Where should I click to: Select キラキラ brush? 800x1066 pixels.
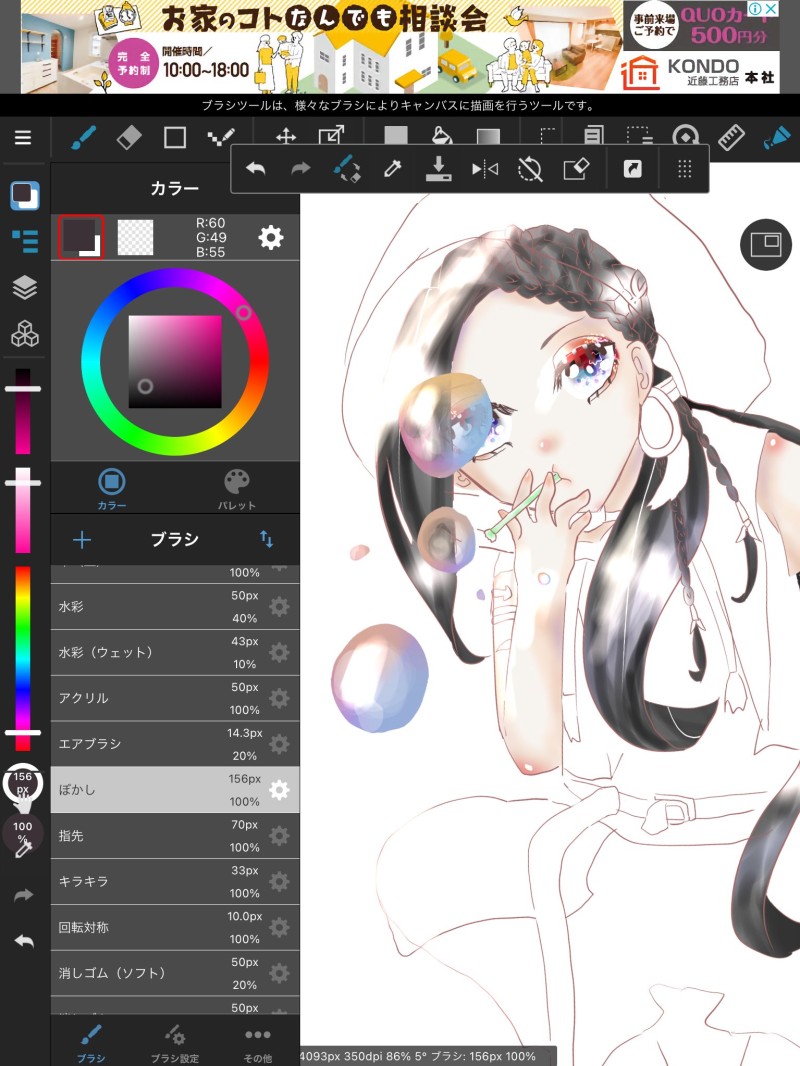(175, 882)
